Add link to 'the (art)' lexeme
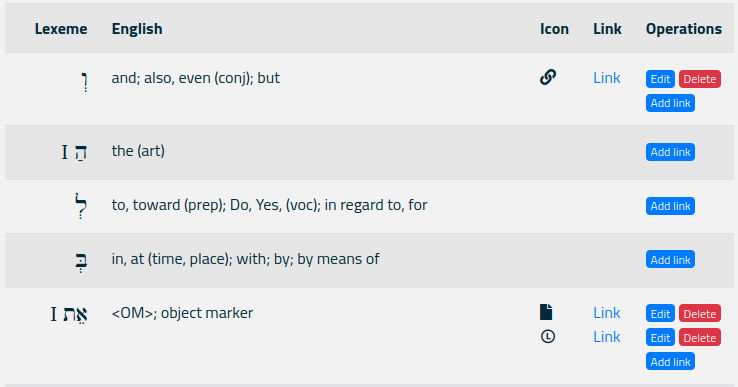 tap(670, 152)
